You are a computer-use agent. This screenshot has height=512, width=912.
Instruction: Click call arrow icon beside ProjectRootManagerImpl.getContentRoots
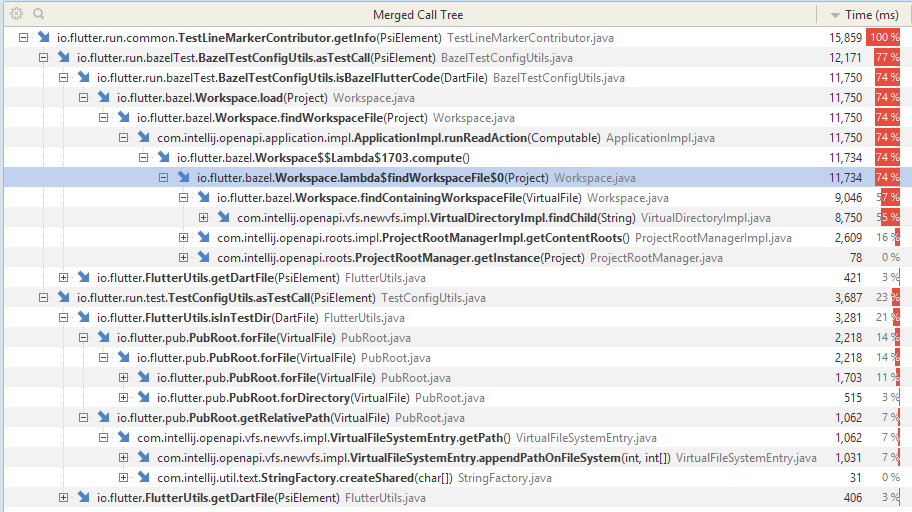[x=204, y=237]
